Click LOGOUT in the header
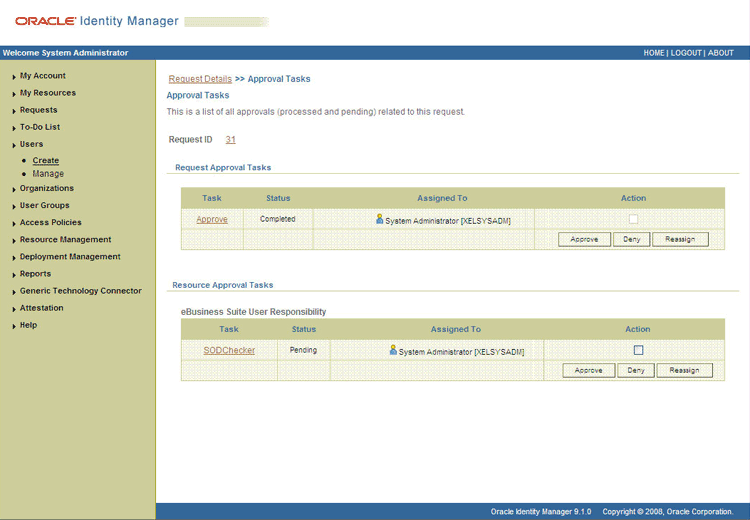This screenshot has width=750, height=520. (686, 53)
